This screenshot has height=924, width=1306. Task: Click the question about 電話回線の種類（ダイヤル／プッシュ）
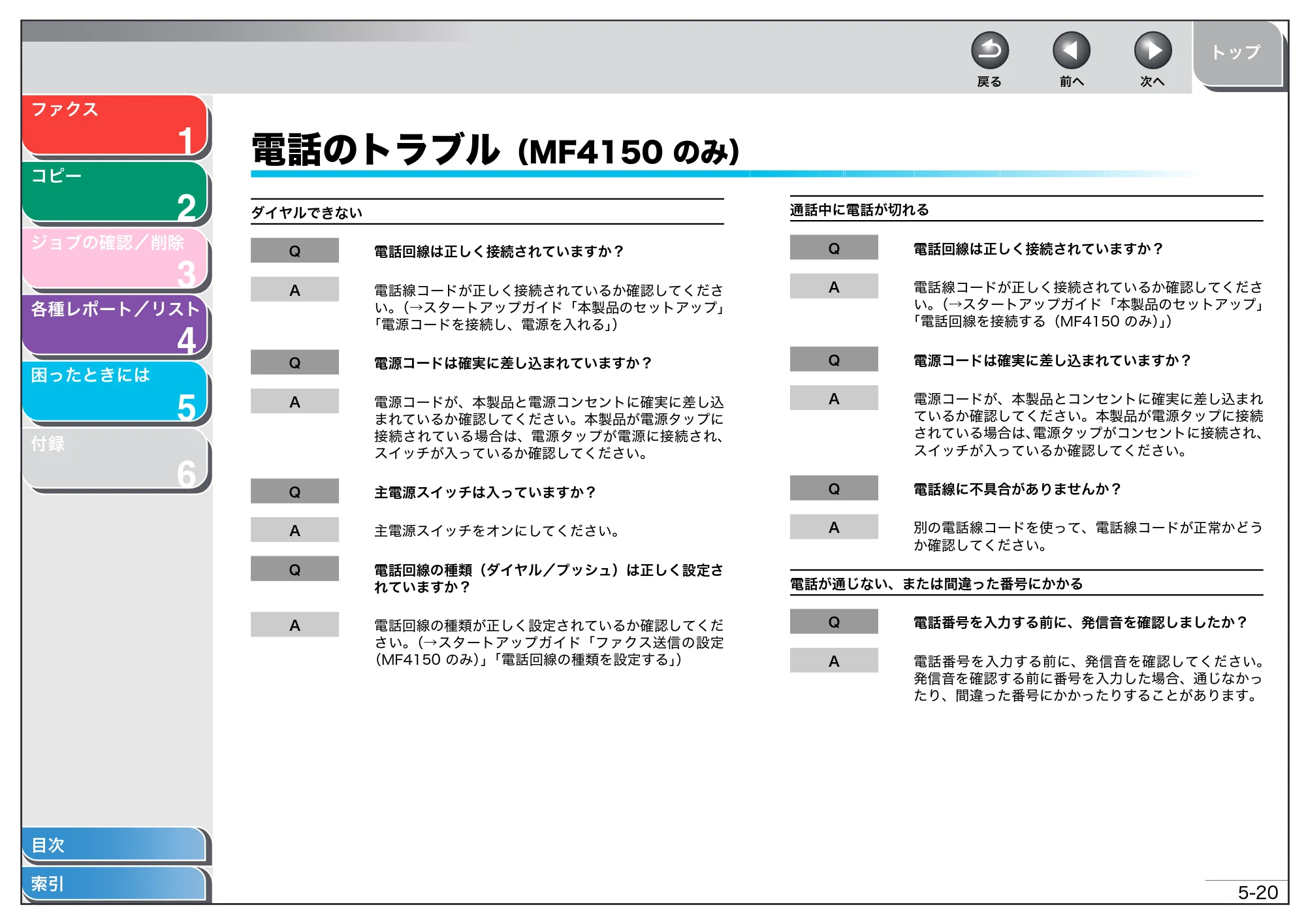549,579
